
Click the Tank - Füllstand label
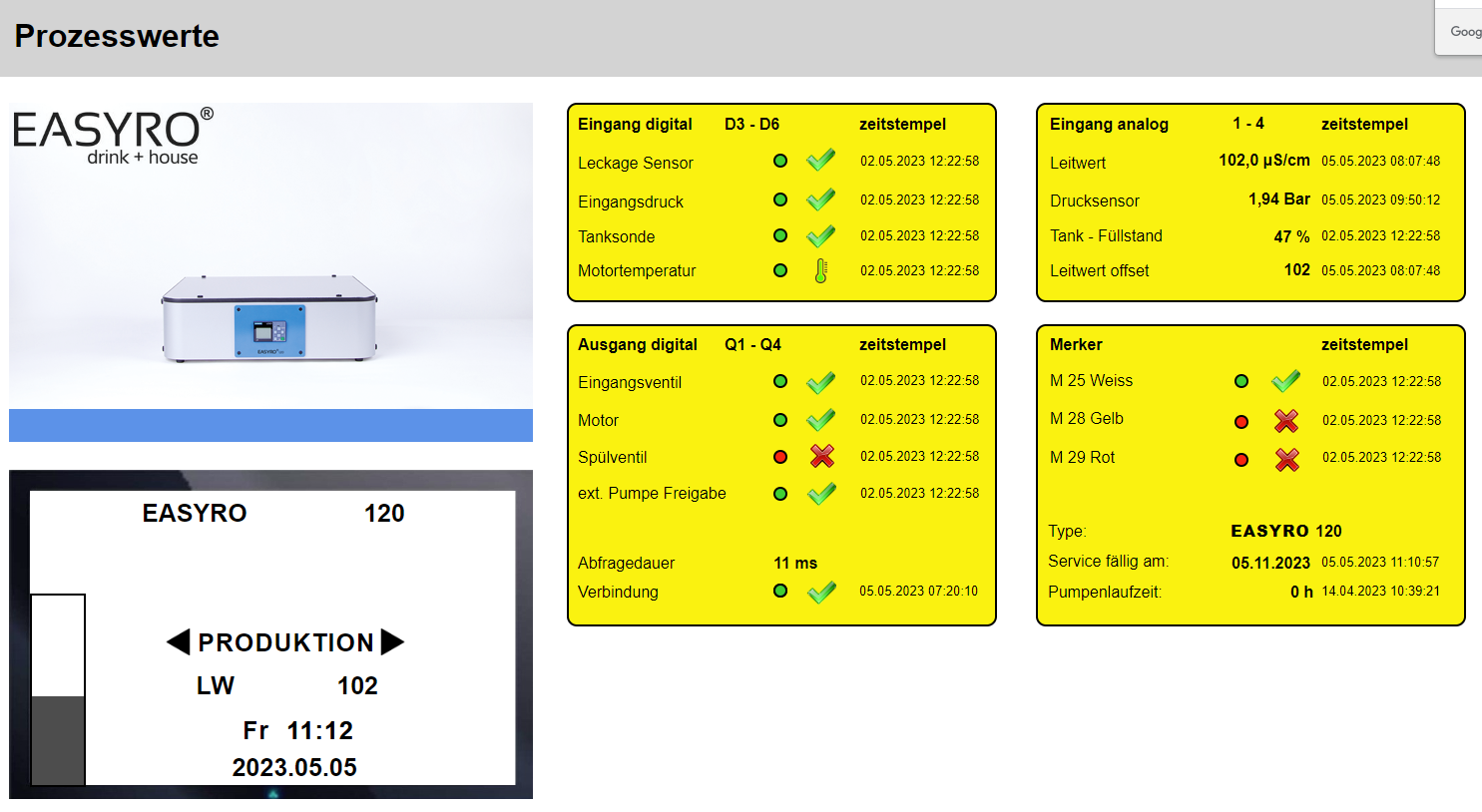click(1106, 235)
